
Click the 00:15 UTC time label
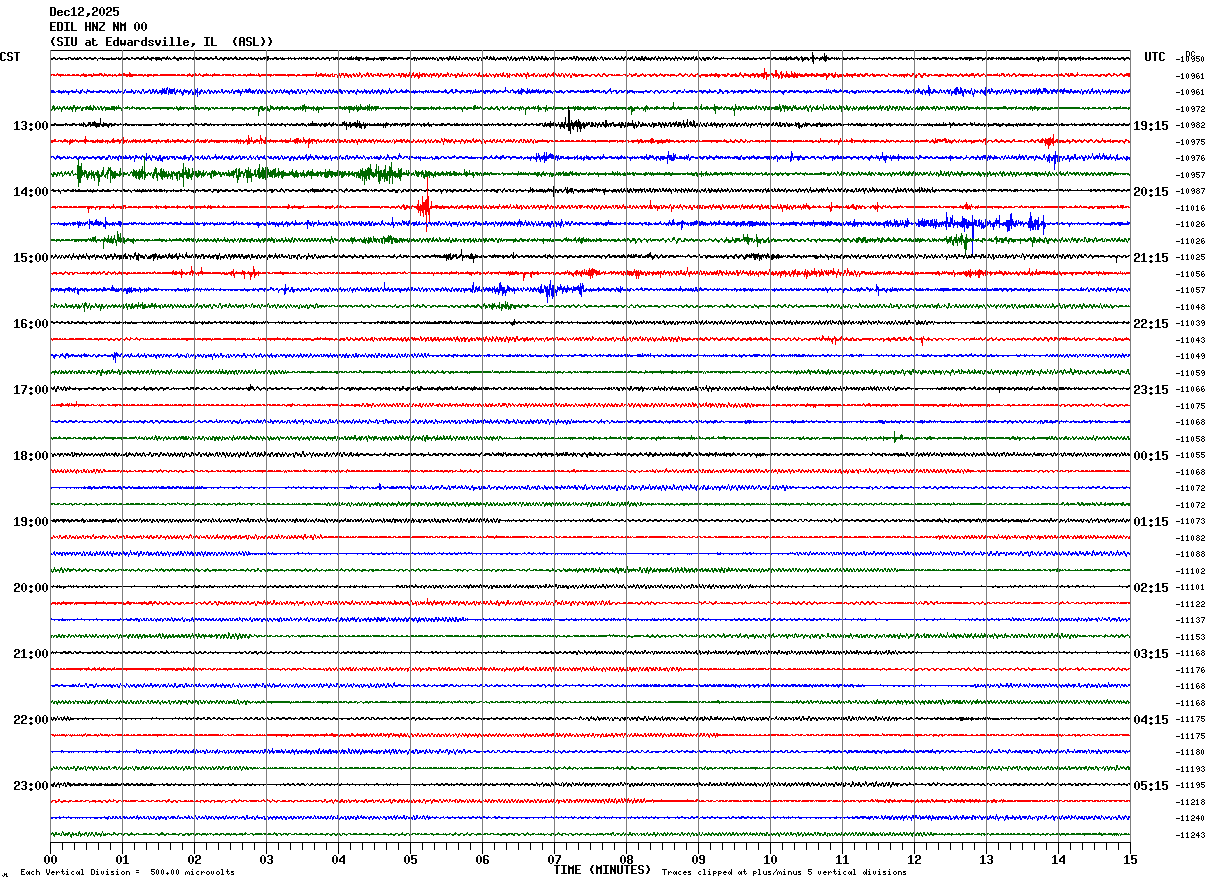click(x=1150, y=456)
